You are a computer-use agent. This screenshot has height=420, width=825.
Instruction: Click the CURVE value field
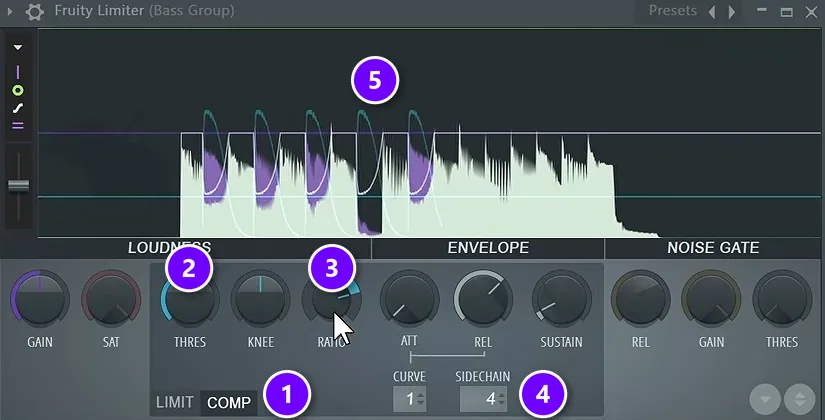(x=409, y=399)
